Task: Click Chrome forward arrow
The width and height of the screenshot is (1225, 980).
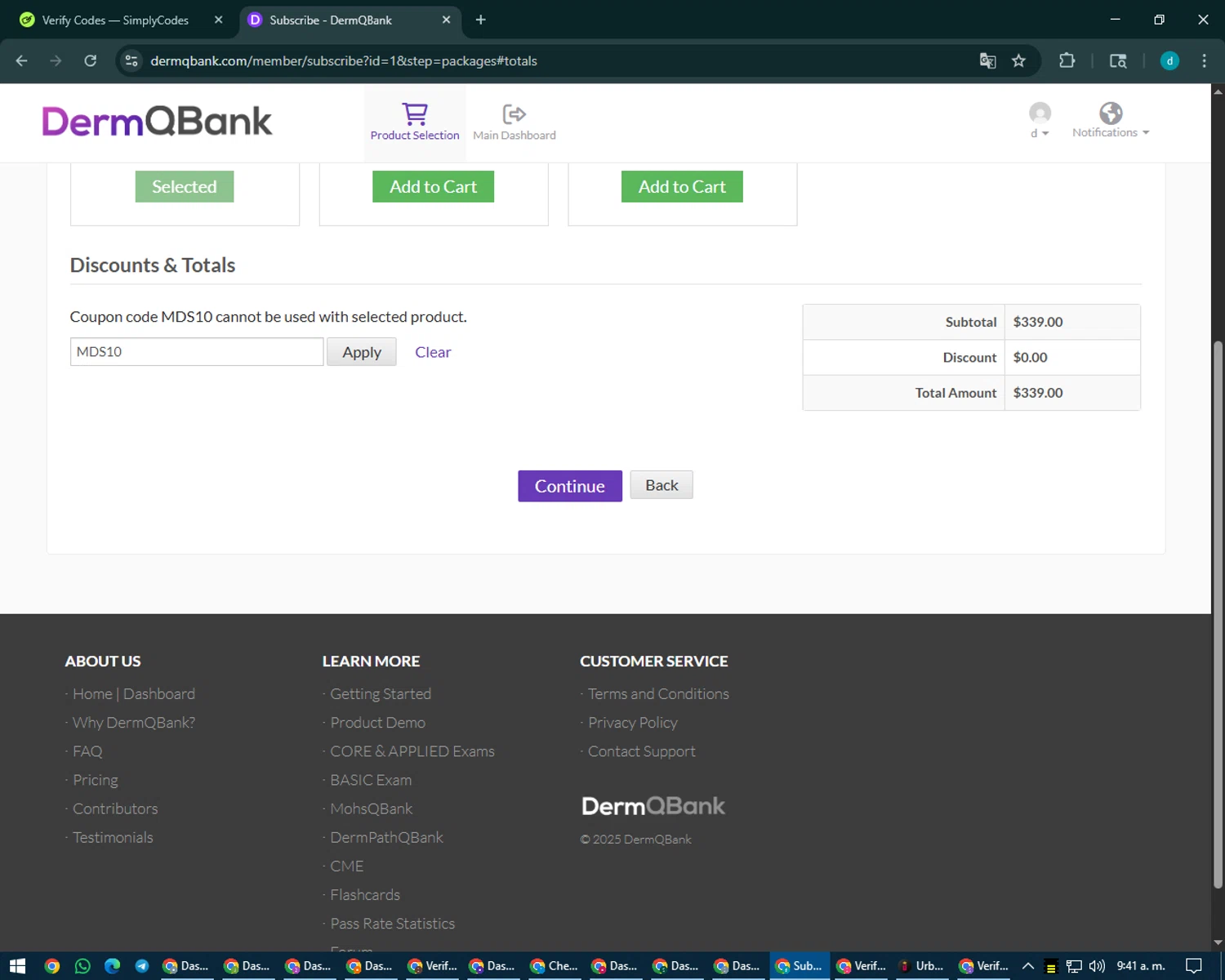Action: coord(56,60)
